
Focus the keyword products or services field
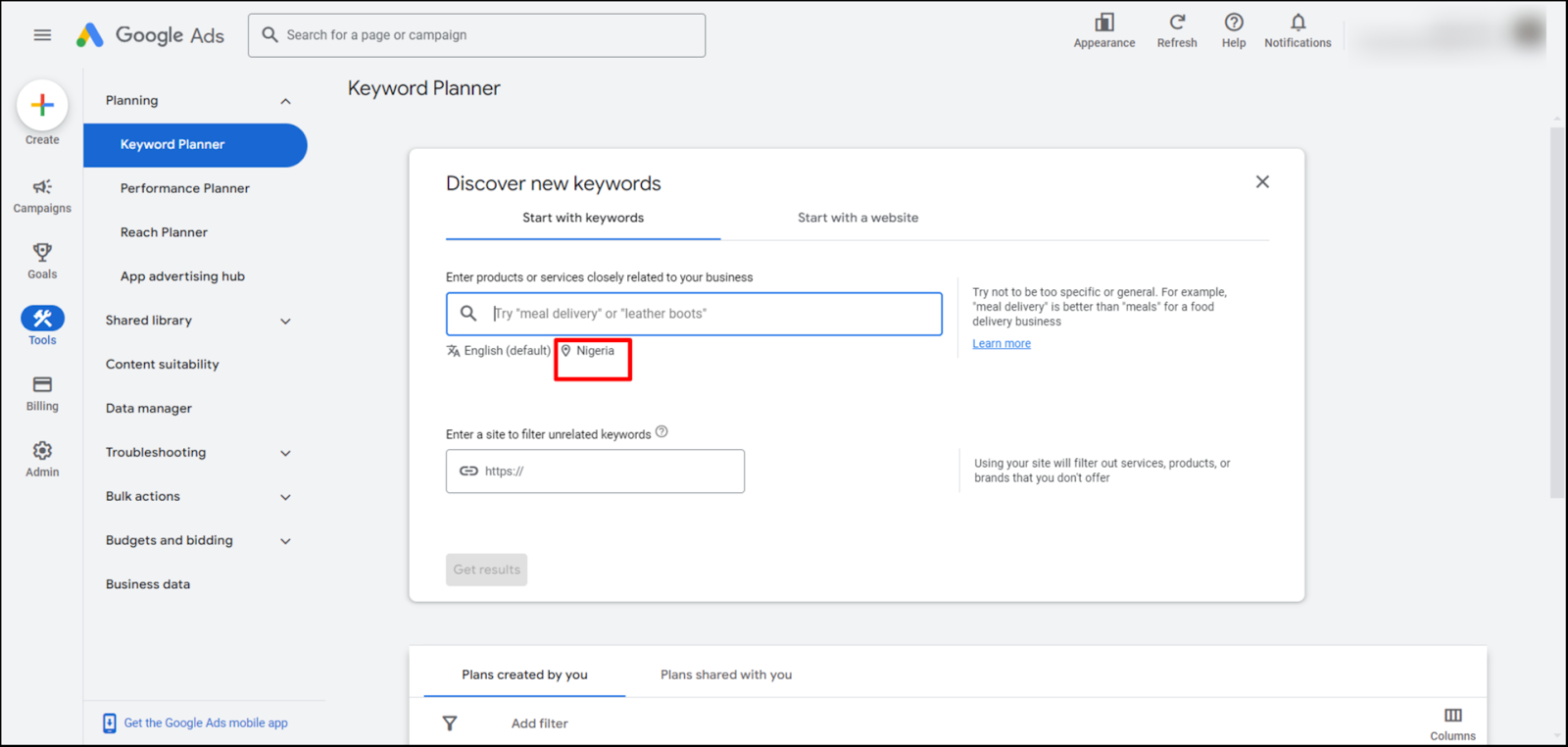(694, 314)
